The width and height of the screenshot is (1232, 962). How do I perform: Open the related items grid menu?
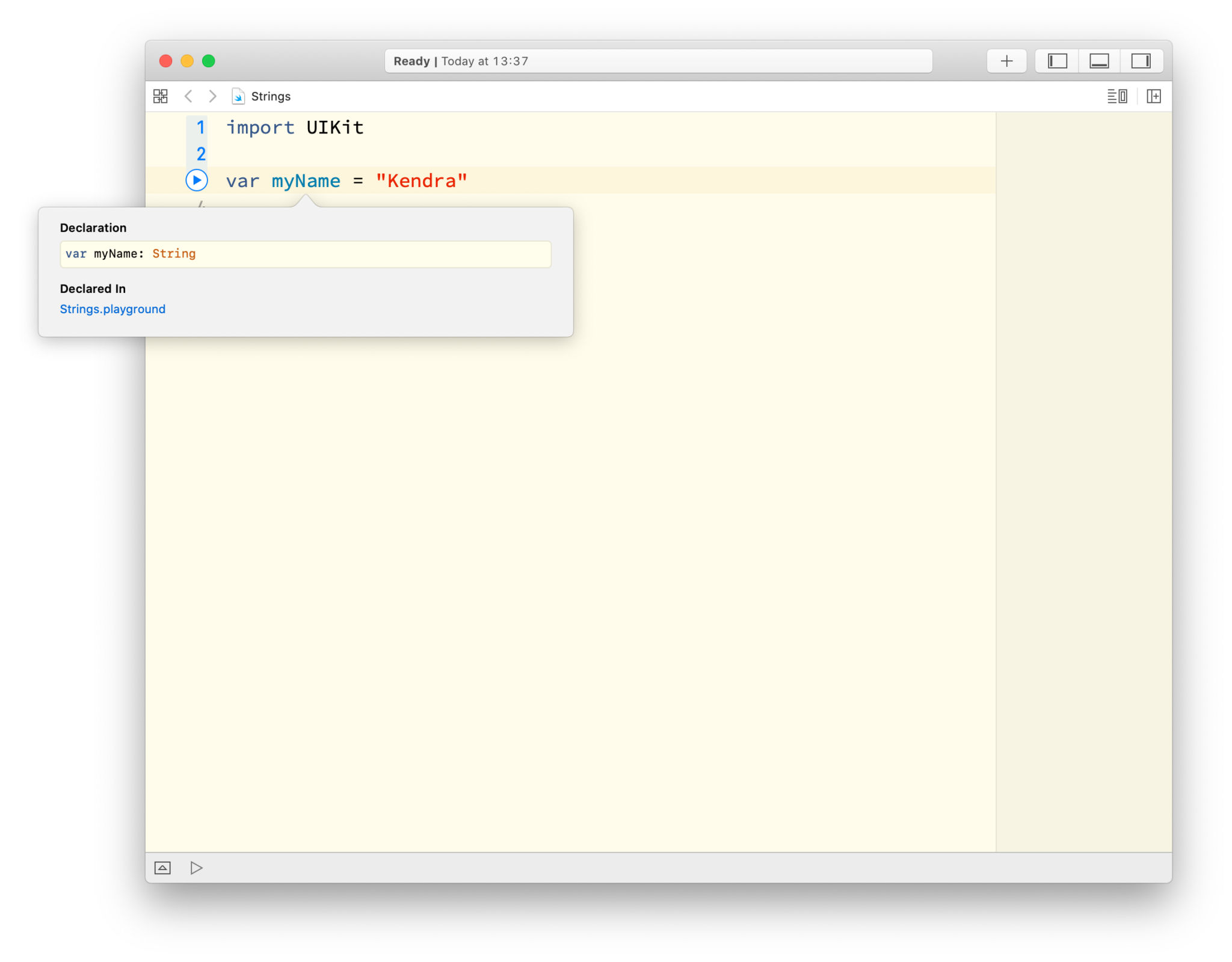tap(161, 96)
